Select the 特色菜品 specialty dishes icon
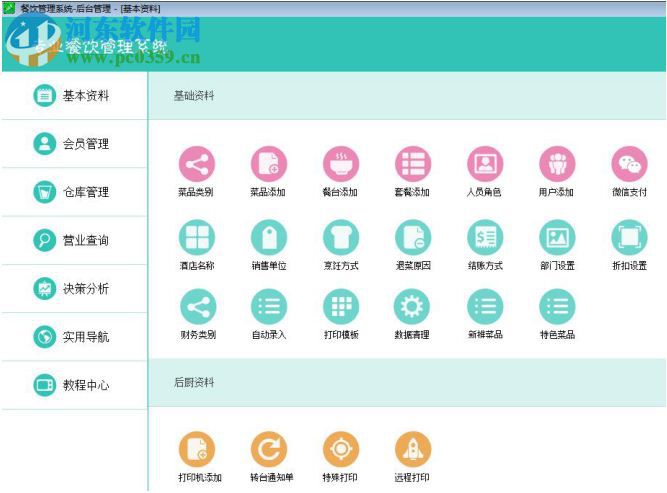 click(x=557, y=307)
